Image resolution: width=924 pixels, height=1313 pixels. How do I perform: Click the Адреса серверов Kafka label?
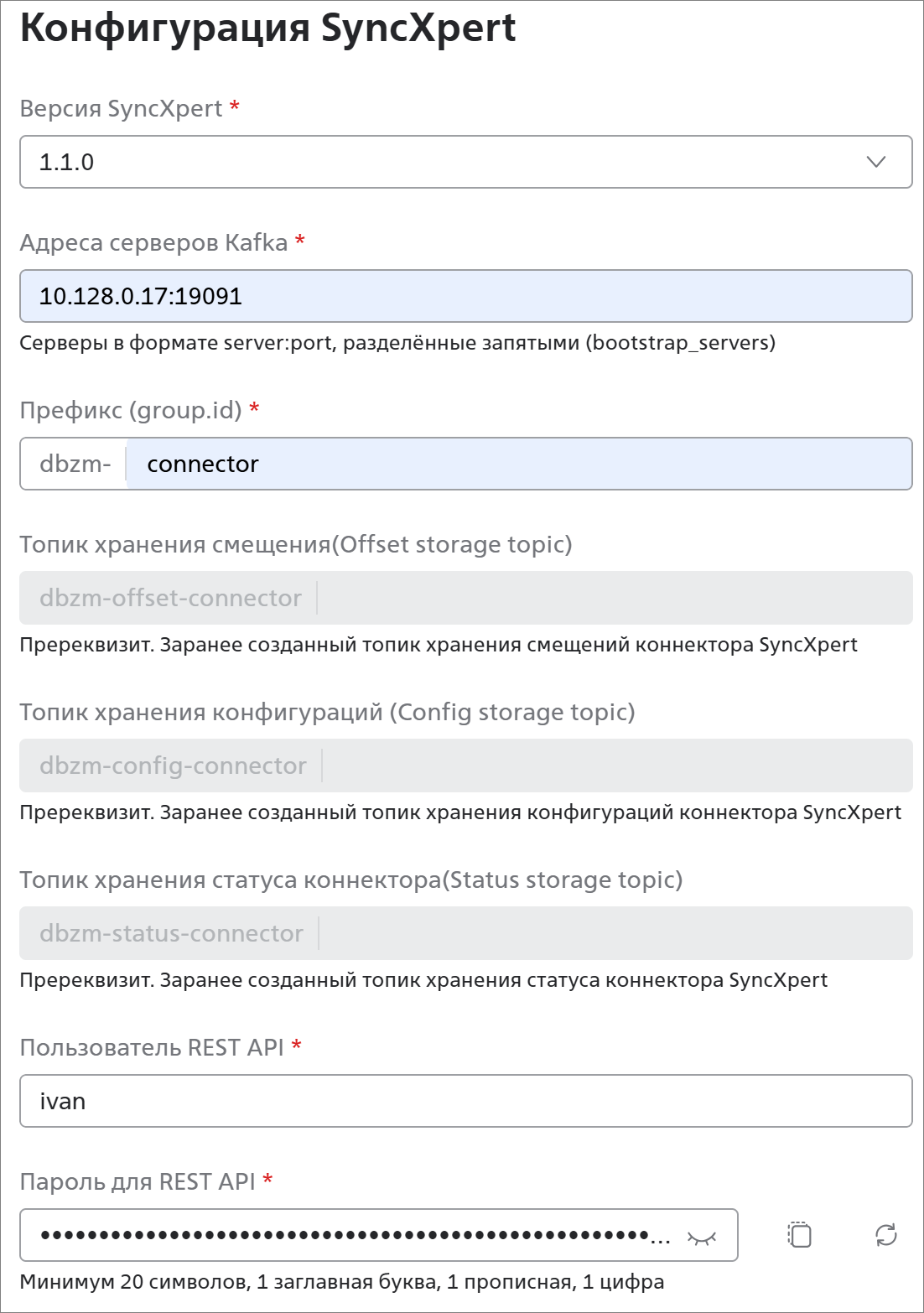154,243
